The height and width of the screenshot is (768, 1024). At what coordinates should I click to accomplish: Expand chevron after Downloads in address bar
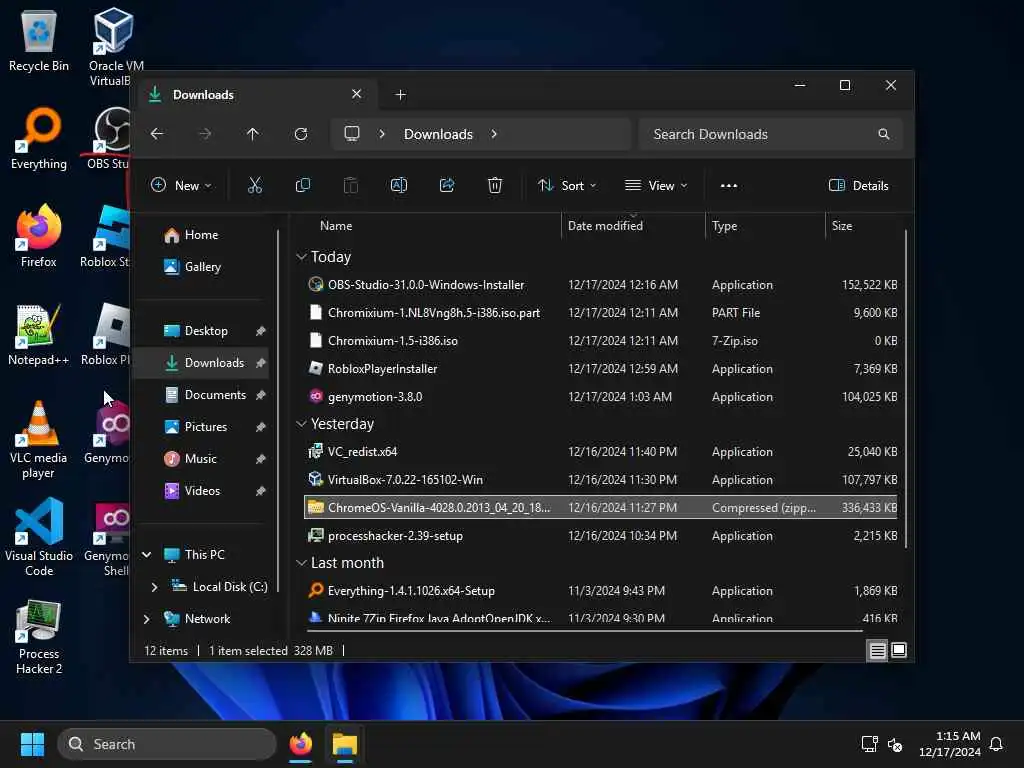[494, 134]
